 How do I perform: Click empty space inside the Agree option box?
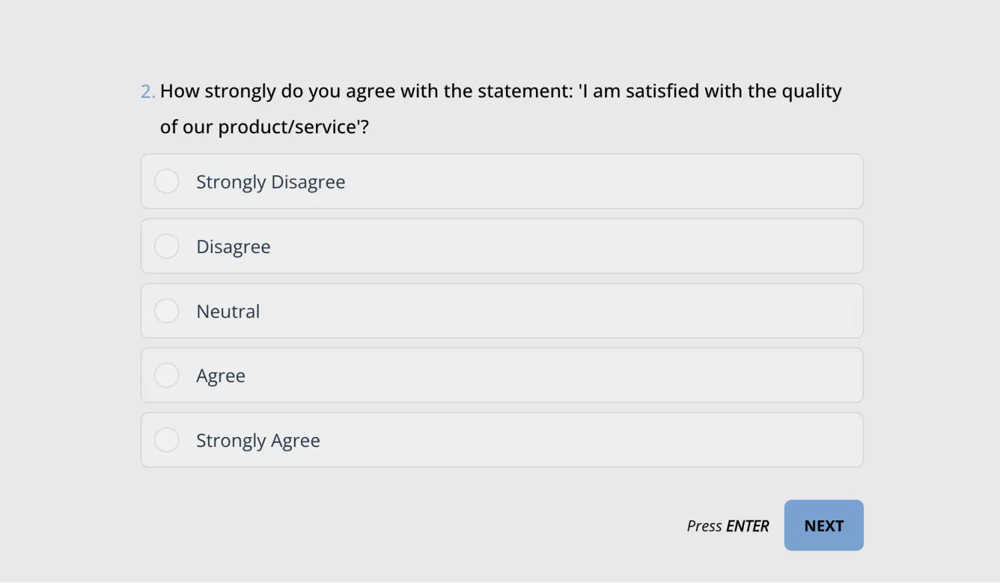click(x=600, y=376)
